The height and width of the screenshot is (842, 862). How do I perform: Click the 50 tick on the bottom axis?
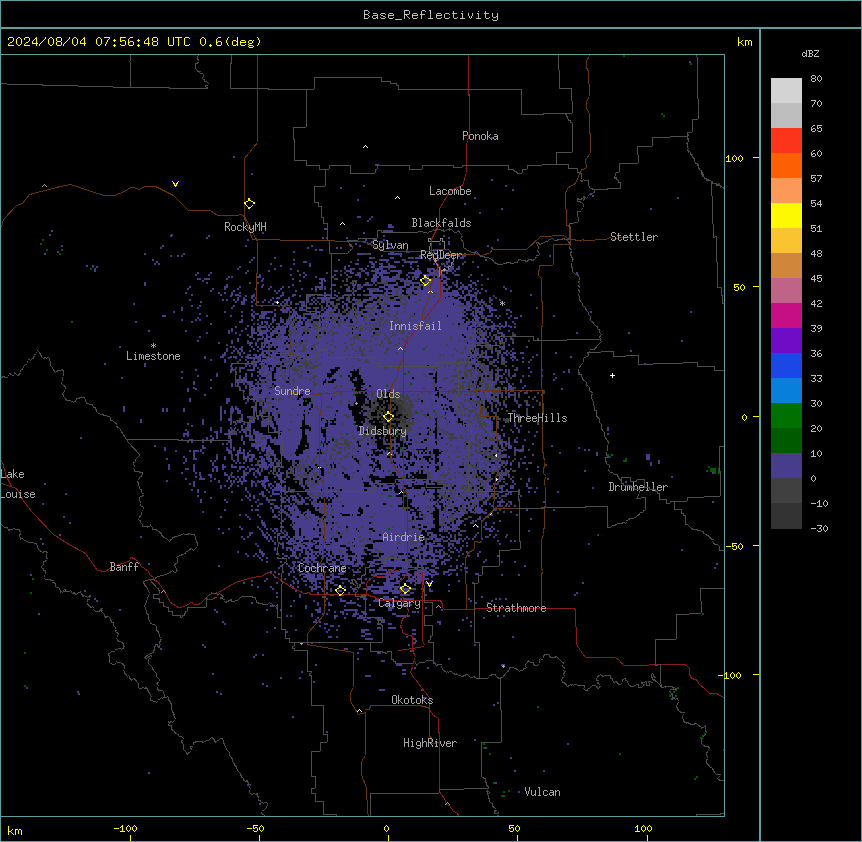(x=513, y=828)
